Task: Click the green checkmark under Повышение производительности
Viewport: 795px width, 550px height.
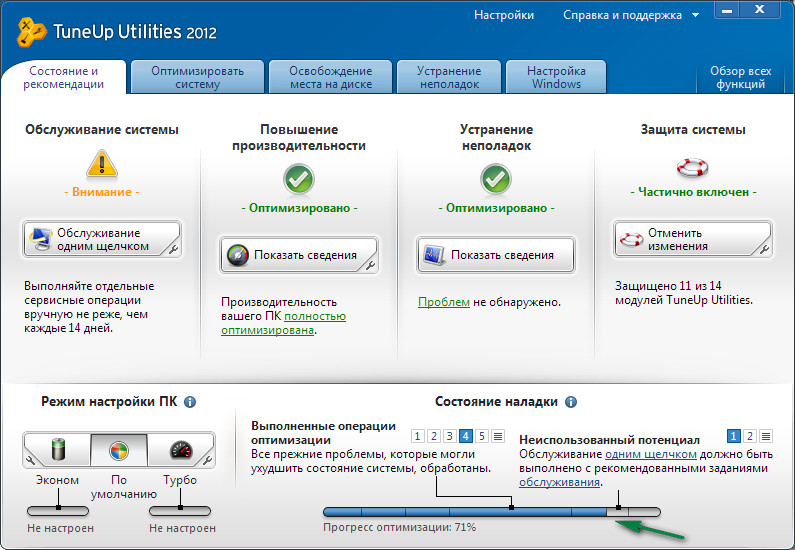Action: [299, 179]
